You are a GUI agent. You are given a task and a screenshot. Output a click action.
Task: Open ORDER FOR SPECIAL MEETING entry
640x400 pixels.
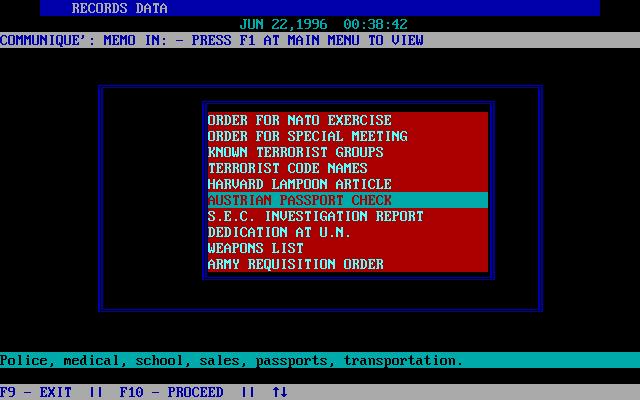pos(348,136)
